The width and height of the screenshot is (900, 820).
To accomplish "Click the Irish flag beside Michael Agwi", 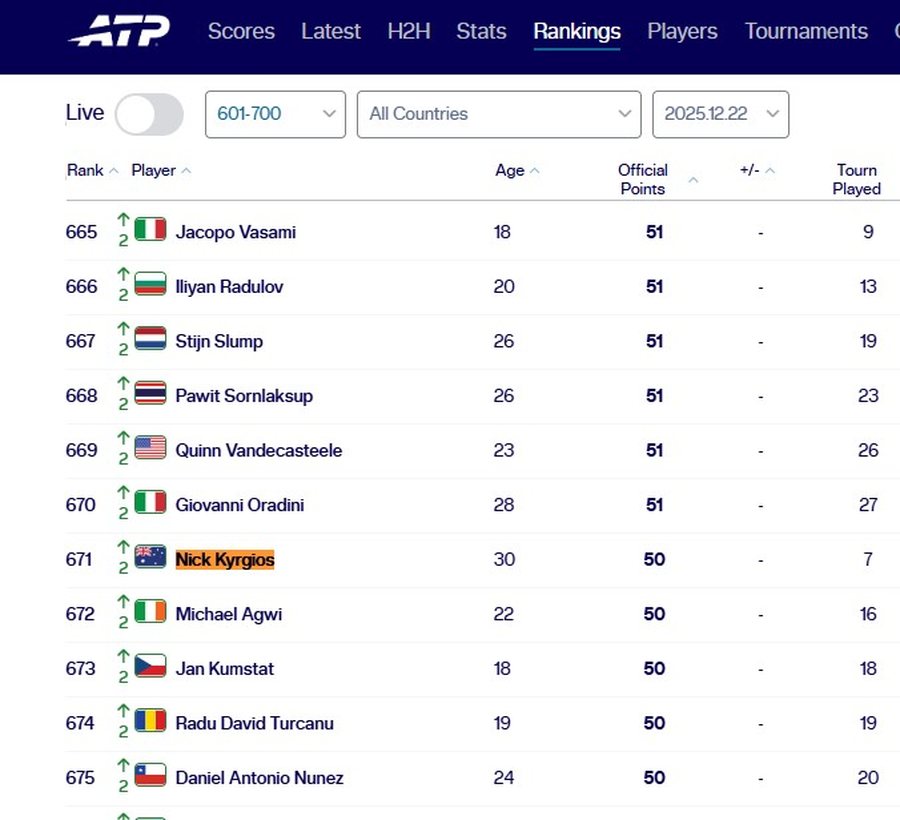I will click(150, 612).
